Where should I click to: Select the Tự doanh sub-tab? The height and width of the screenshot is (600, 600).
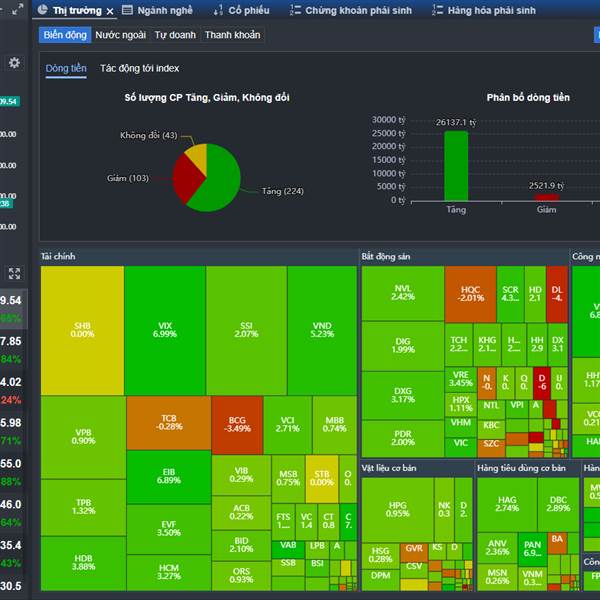[x=175, y=35]
